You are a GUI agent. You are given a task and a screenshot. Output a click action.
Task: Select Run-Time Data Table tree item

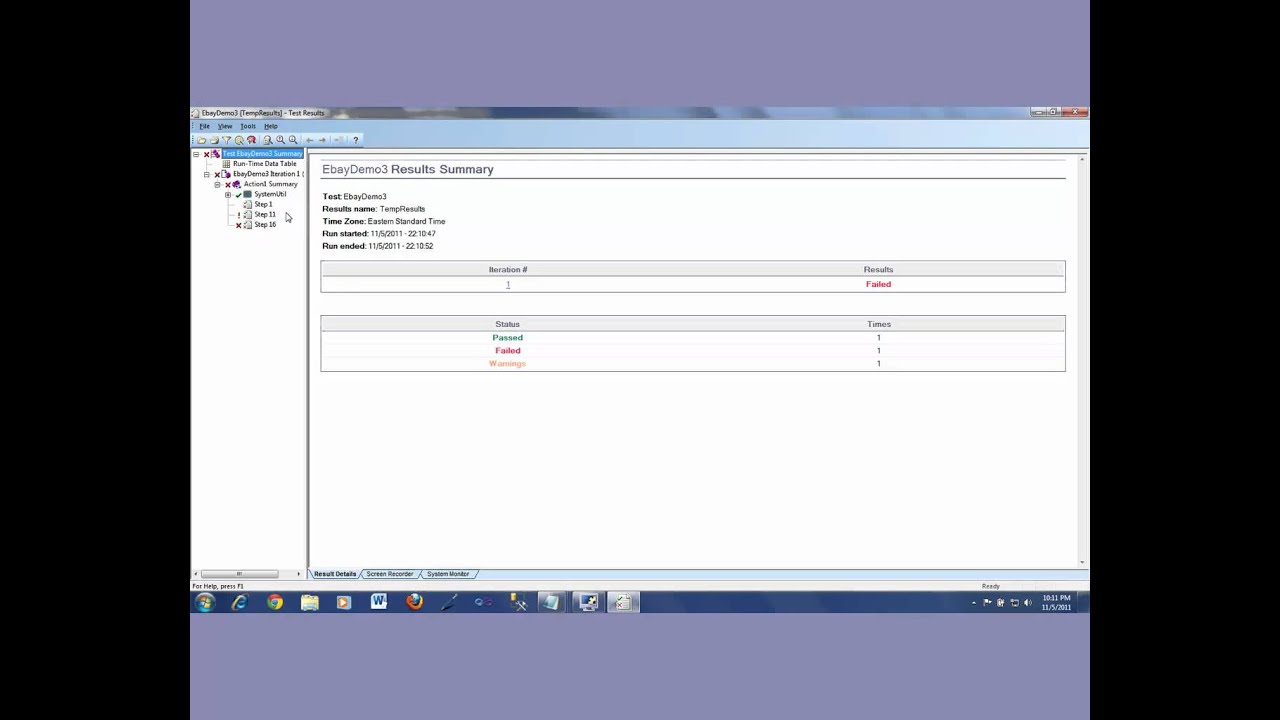265,164
